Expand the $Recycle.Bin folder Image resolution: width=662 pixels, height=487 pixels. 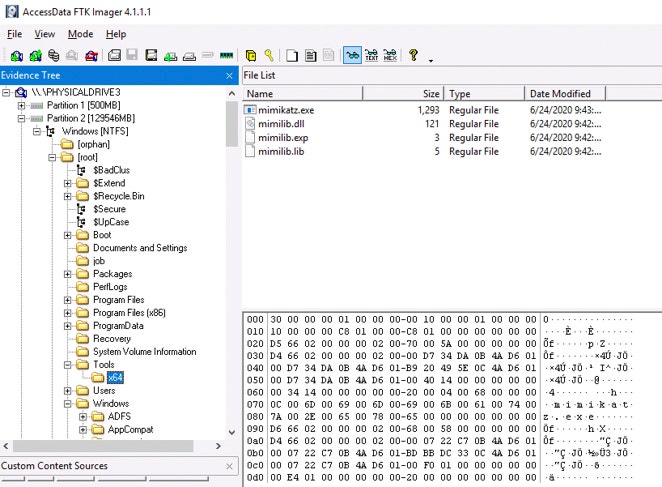68,196
